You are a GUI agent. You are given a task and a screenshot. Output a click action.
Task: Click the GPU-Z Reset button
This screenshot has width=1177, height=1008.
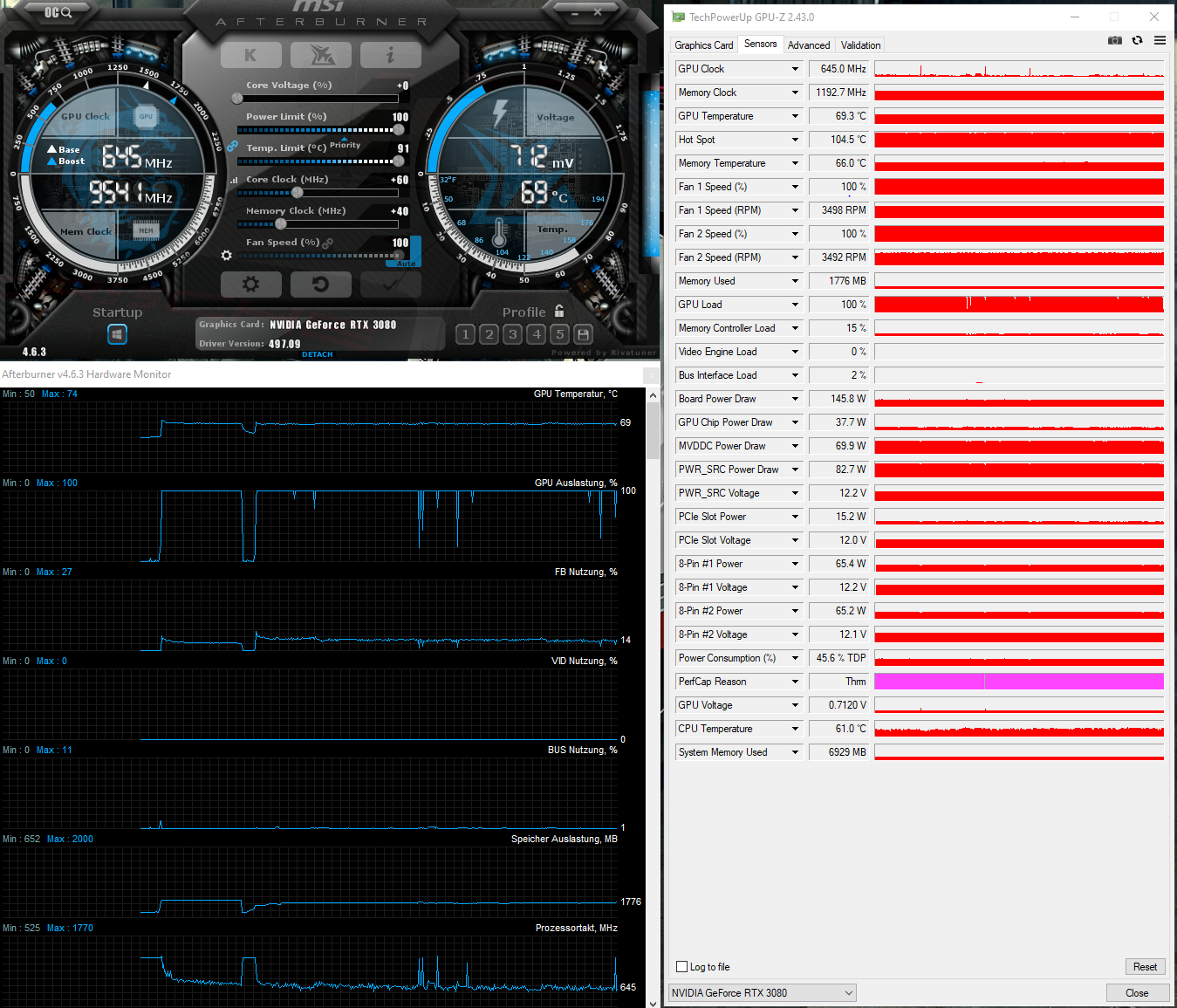click(x=1145, y=967)
